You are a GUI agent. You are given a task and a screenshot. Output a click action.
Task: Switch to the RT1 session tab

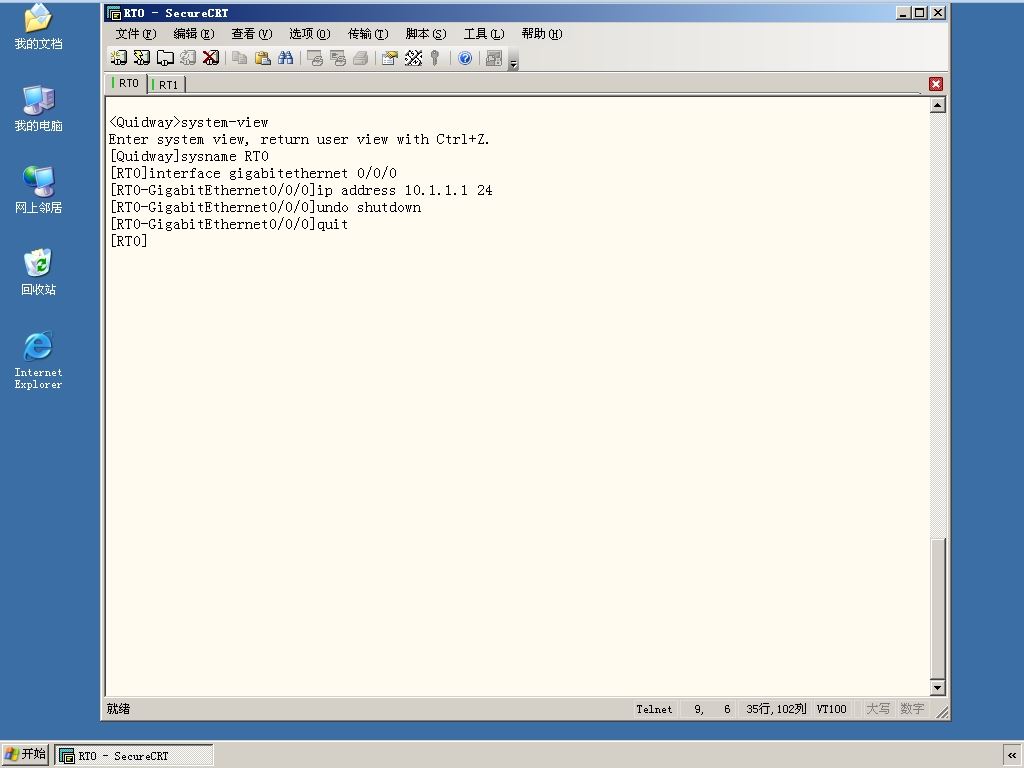[x=166, y=84]
